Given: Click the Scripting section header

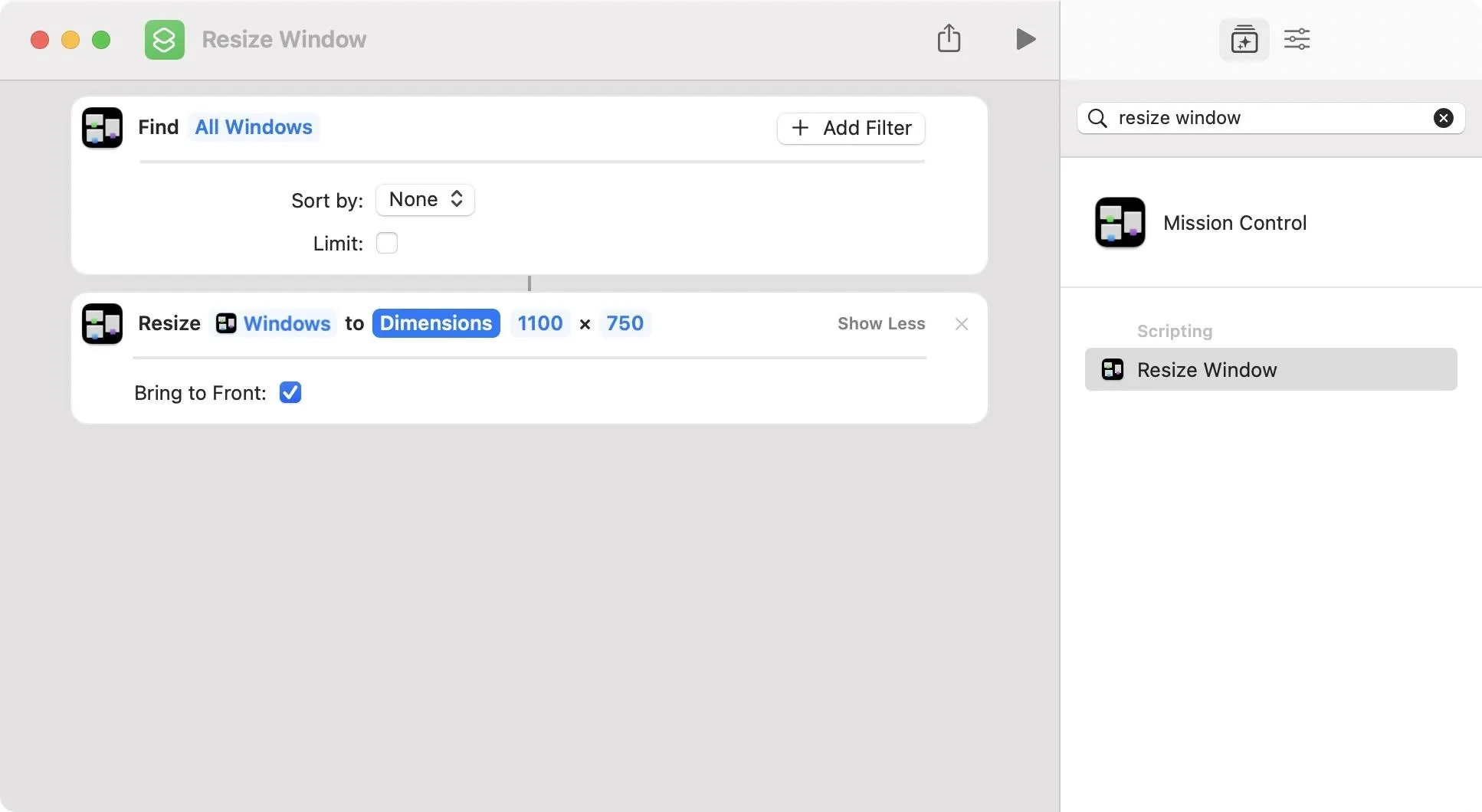Looking at the screenshot, I should coord(1174,331).
